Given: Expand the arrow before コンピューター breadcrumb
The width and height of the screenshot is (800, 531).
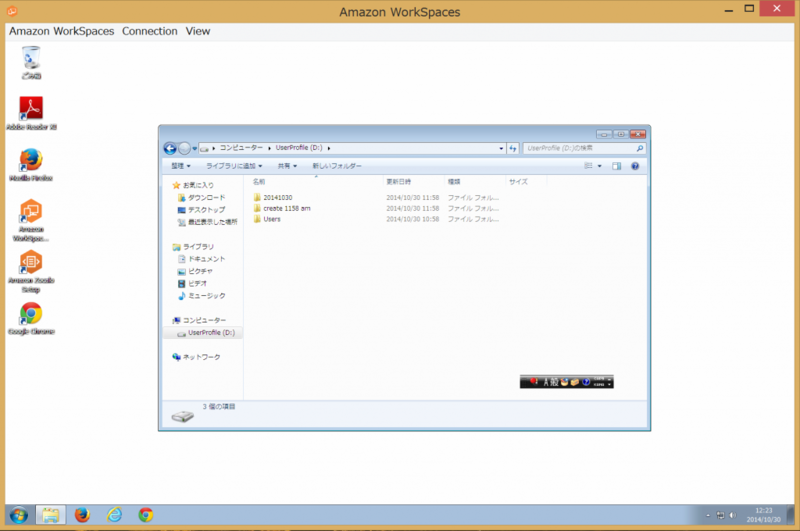Looking at the screenshot, I should (214, 148).
